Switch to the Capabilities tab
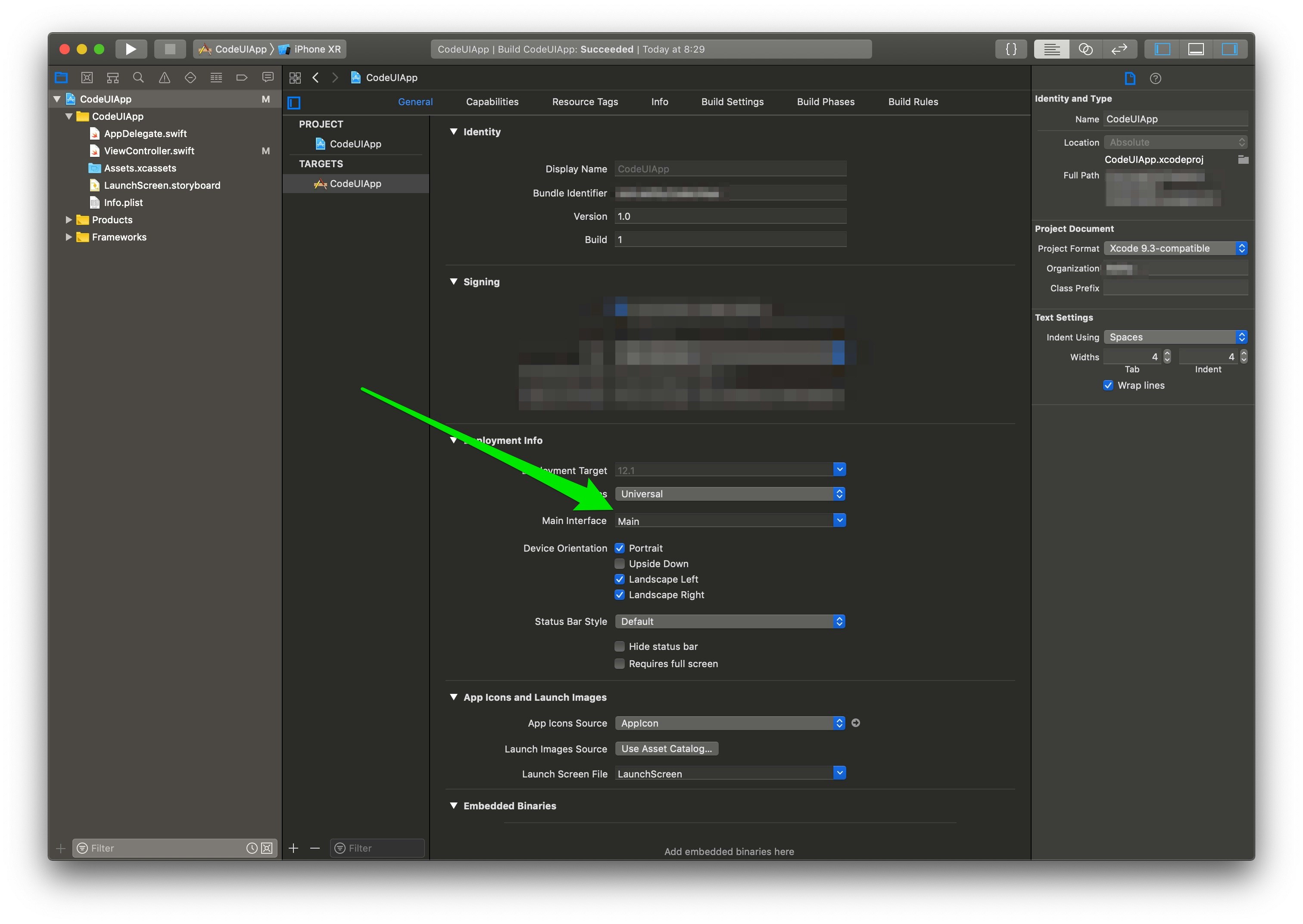This screenshot has width=1303, height=924. point(492,102)
